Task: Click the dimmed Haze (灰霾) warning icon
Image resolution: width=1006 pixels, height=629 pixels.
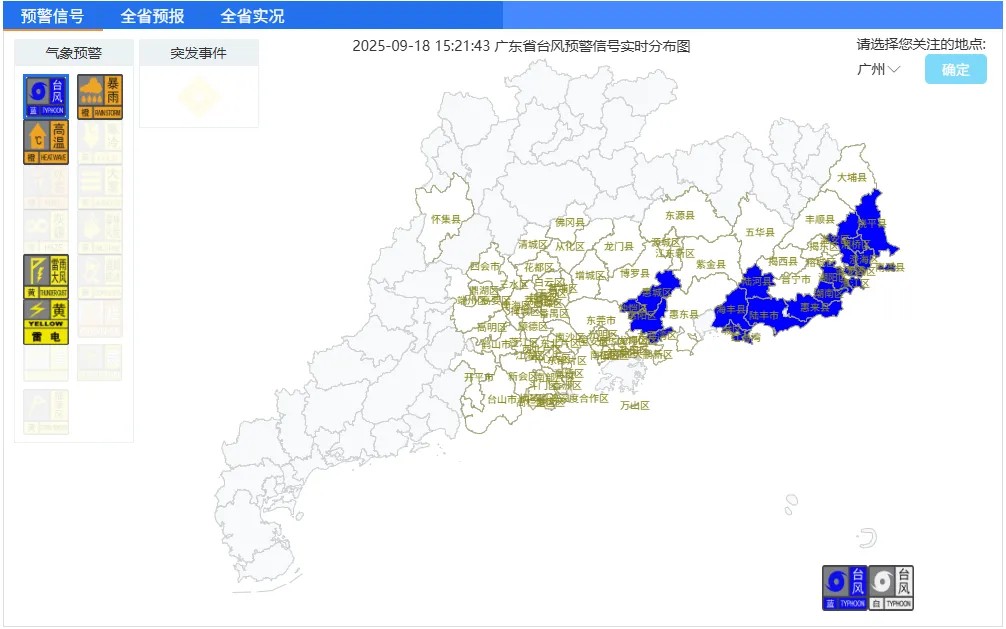Action: click(x=46, y=232)
